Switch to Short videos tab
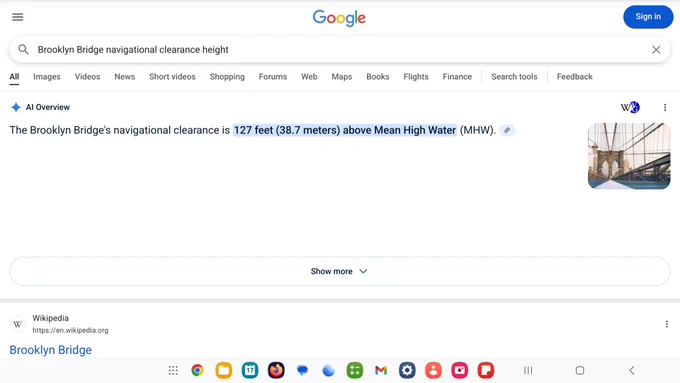Image resolution: width=680 pixels, height=383 pixels. tap(172, 77)
